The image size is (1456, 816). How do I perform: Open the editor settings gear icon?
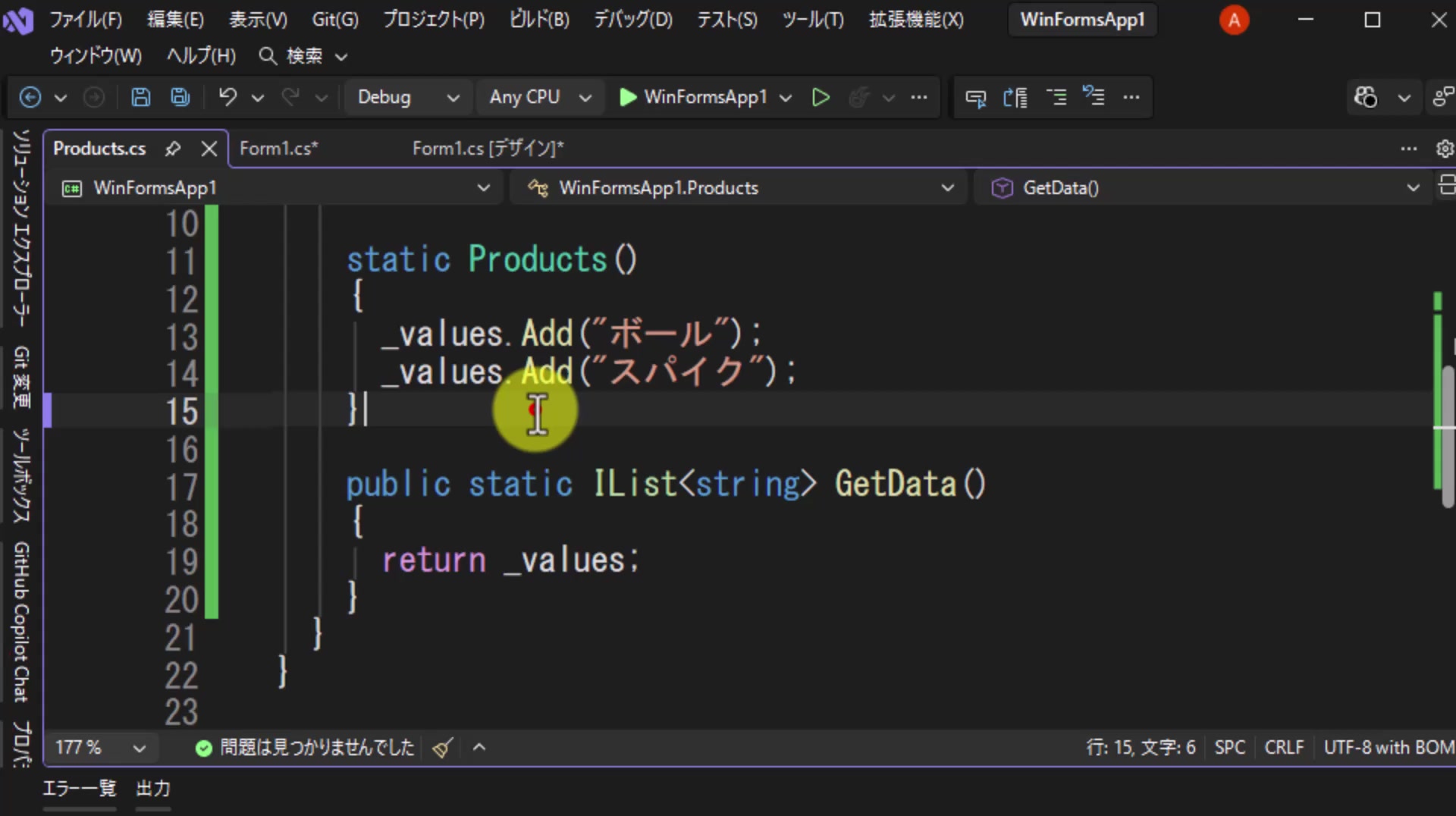tap(1445, 149)
